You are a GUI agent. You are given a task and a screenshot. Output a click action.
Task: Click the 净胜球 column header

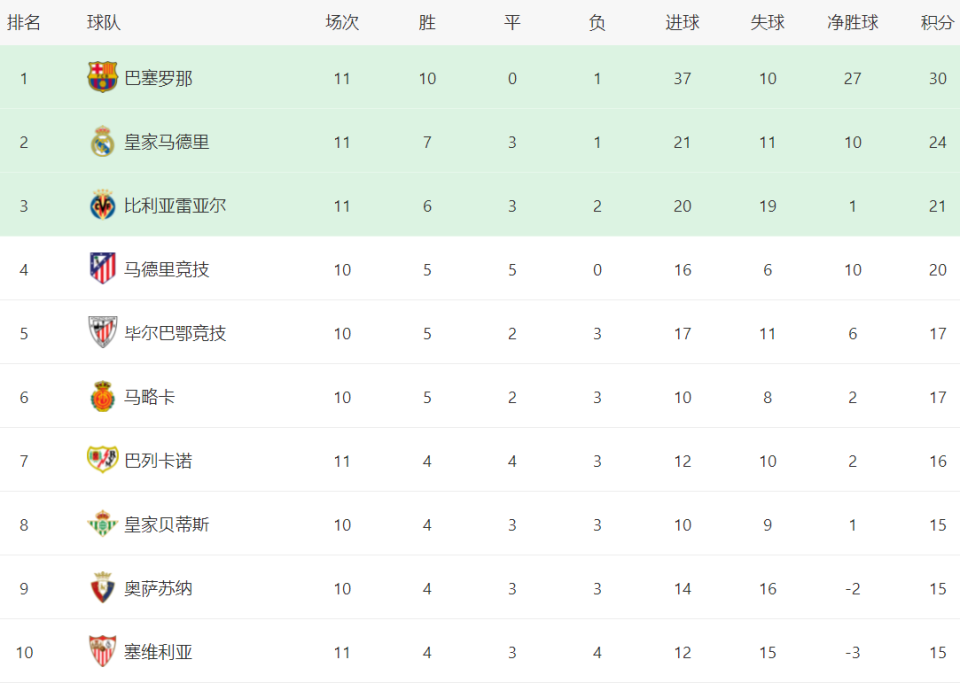coord(852,23)
